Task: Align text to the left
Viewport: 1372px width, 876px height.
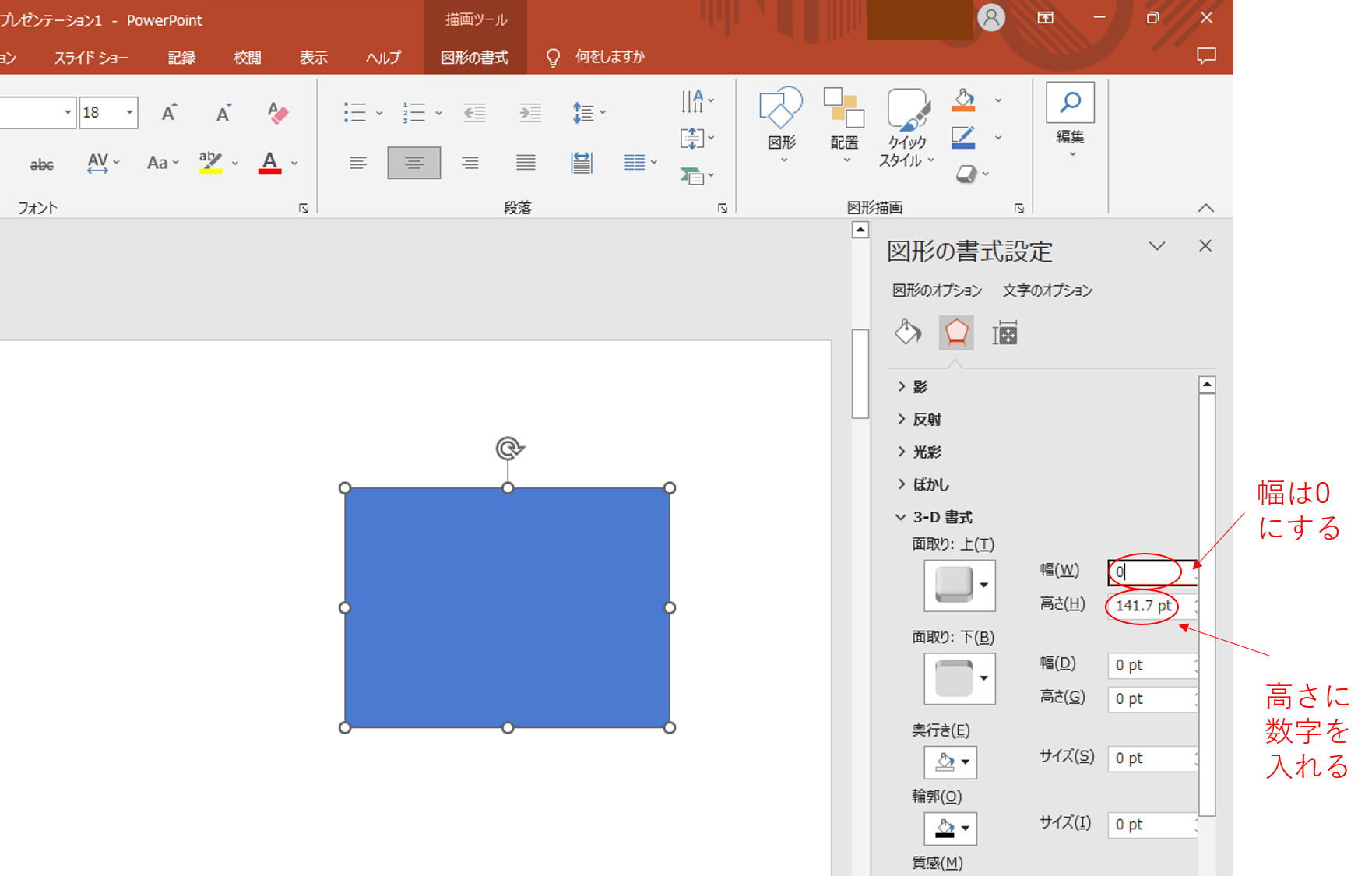Action: tap(358, 163)
